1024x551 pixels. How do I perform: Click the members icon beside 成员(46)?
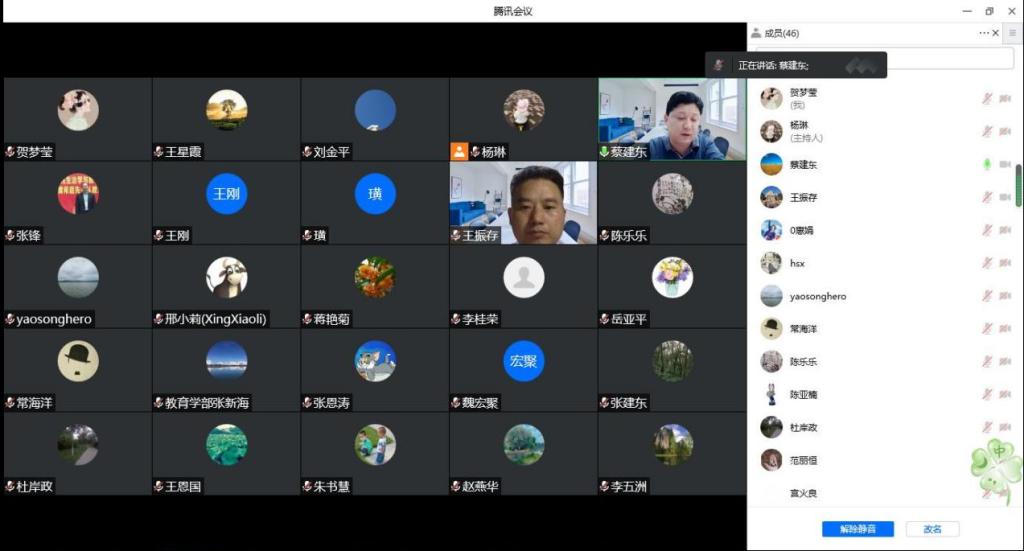point(756,33)
